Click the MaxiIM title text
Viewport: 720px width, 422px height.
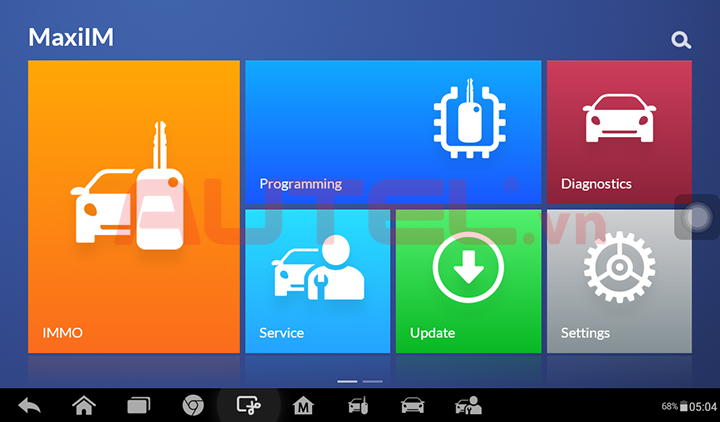(71, 37)
